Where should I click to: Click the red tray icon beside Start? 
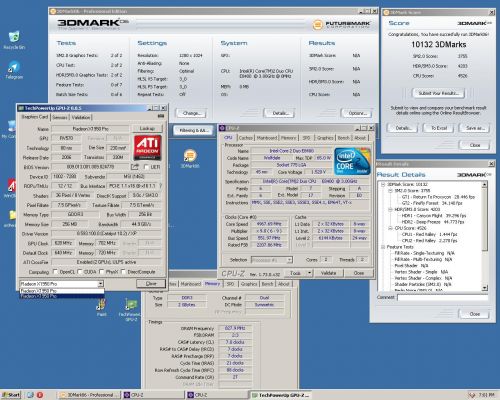[40, 395]
